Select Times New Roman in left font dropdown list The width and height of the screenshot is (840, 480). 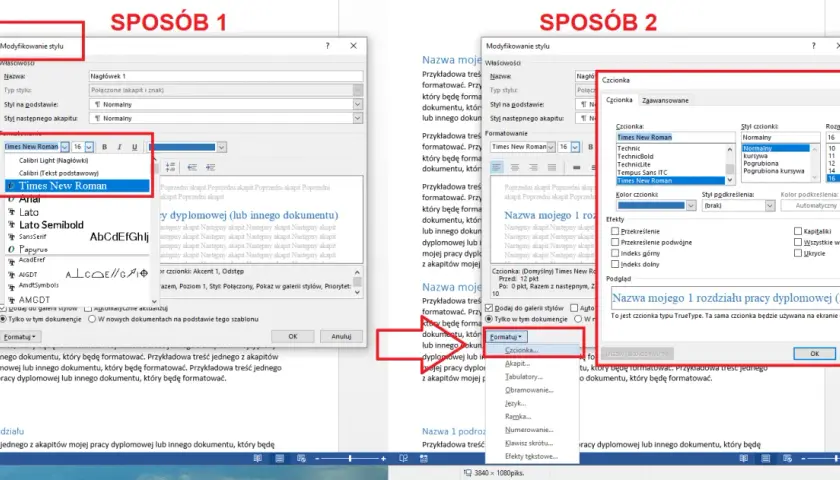click(x=77, y=186)
